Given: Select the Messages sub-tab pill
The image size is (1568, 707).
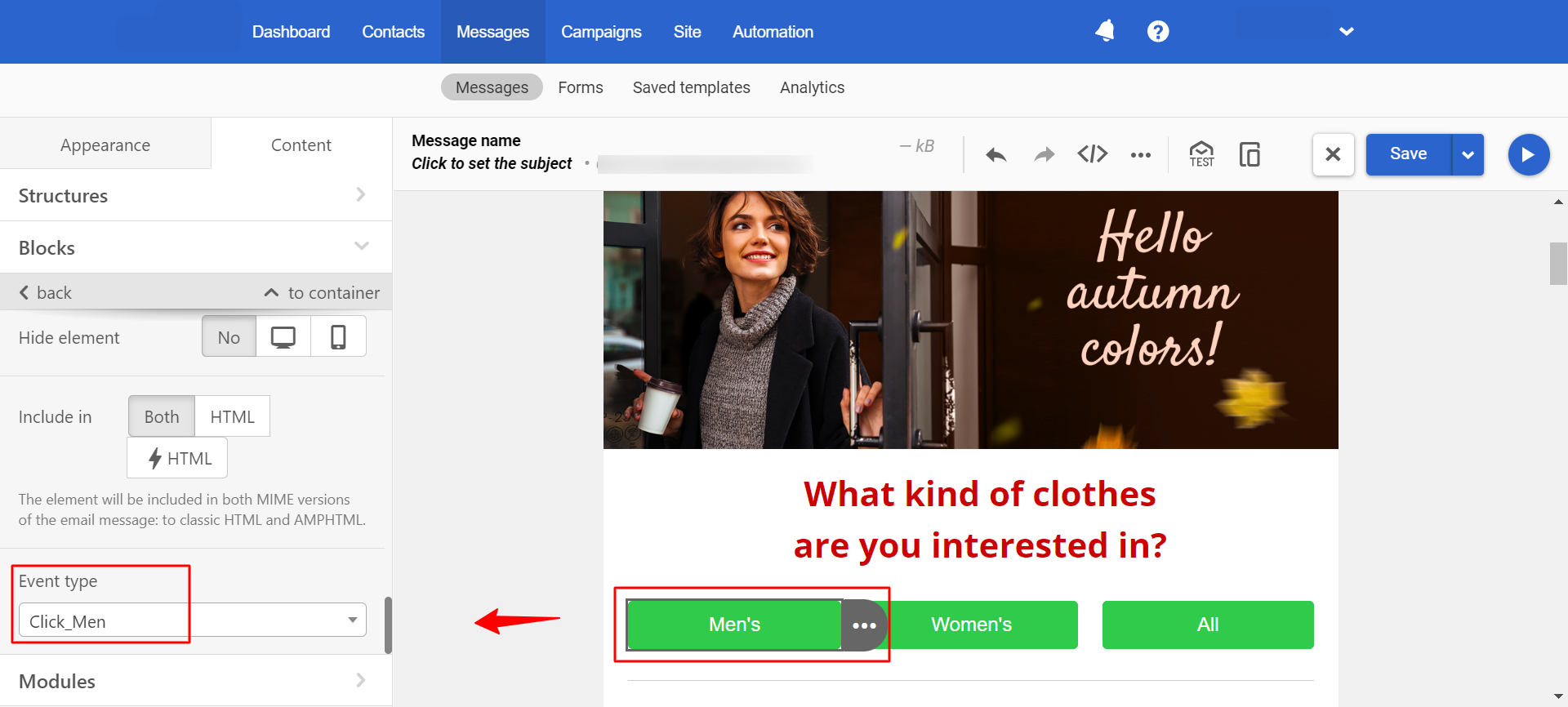Looking at the screenshot, I should (x=492, y=87).
